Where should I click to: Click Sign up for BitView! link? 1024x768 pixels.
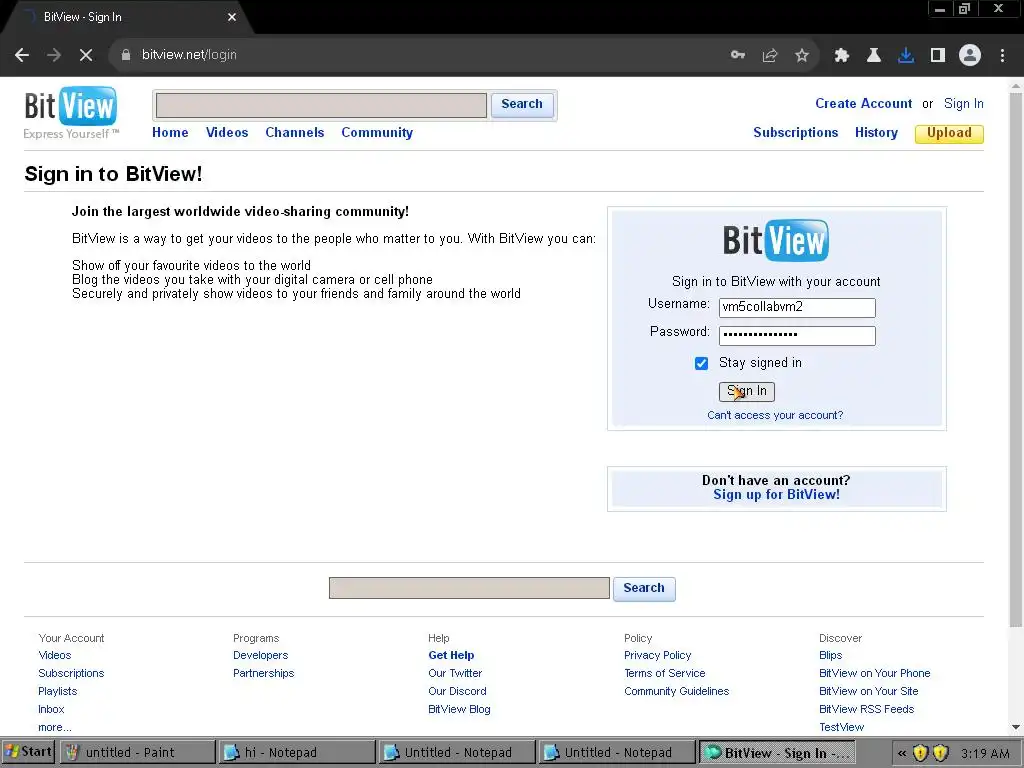pos(776,494)
